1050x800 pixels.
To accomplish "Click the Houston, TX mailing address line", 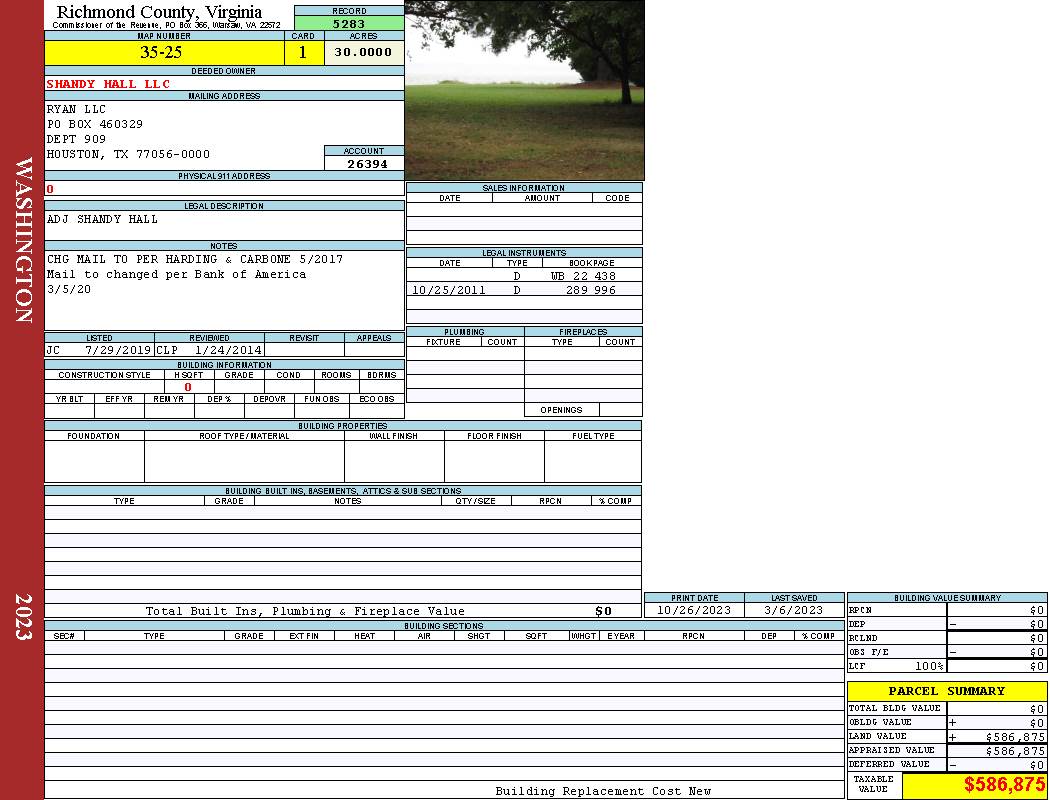I will pyautogui.click(x=128, y=154).
